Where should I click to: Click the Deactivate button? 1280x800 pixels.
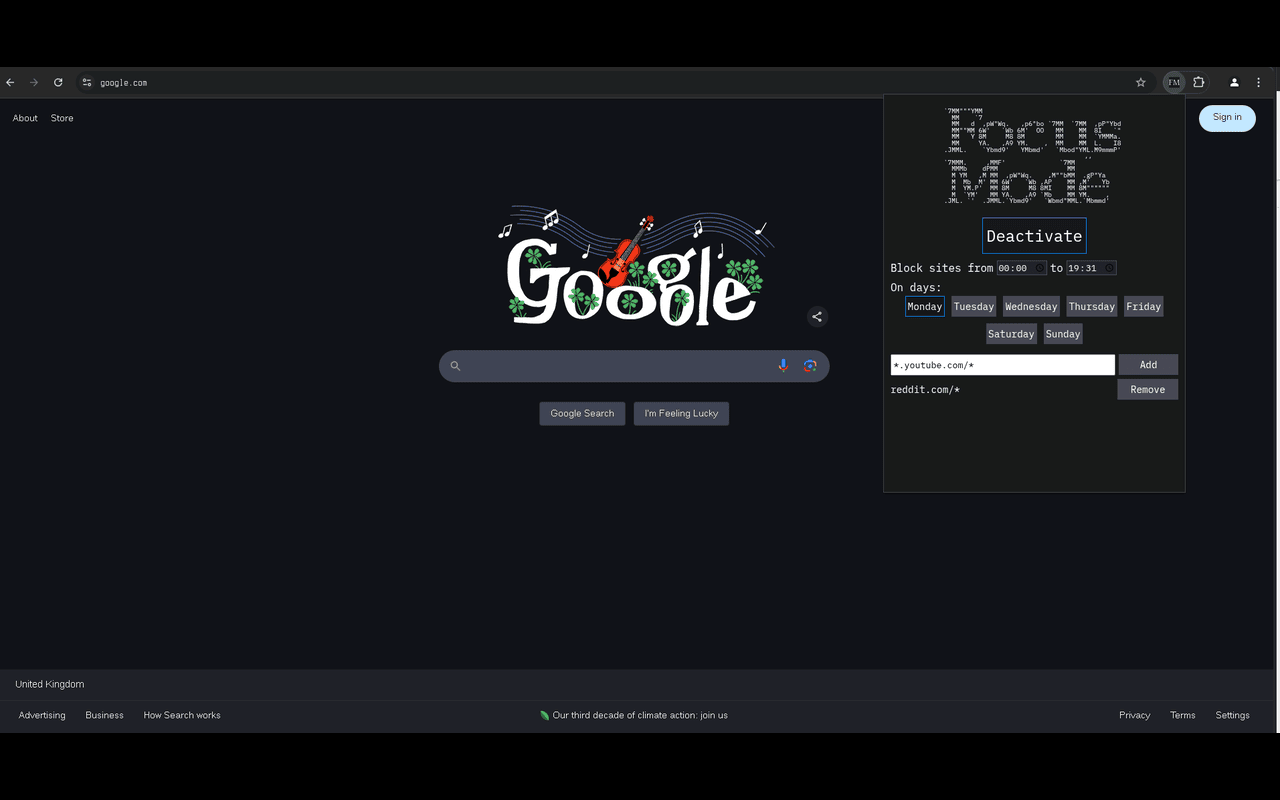coord(1034,236)
